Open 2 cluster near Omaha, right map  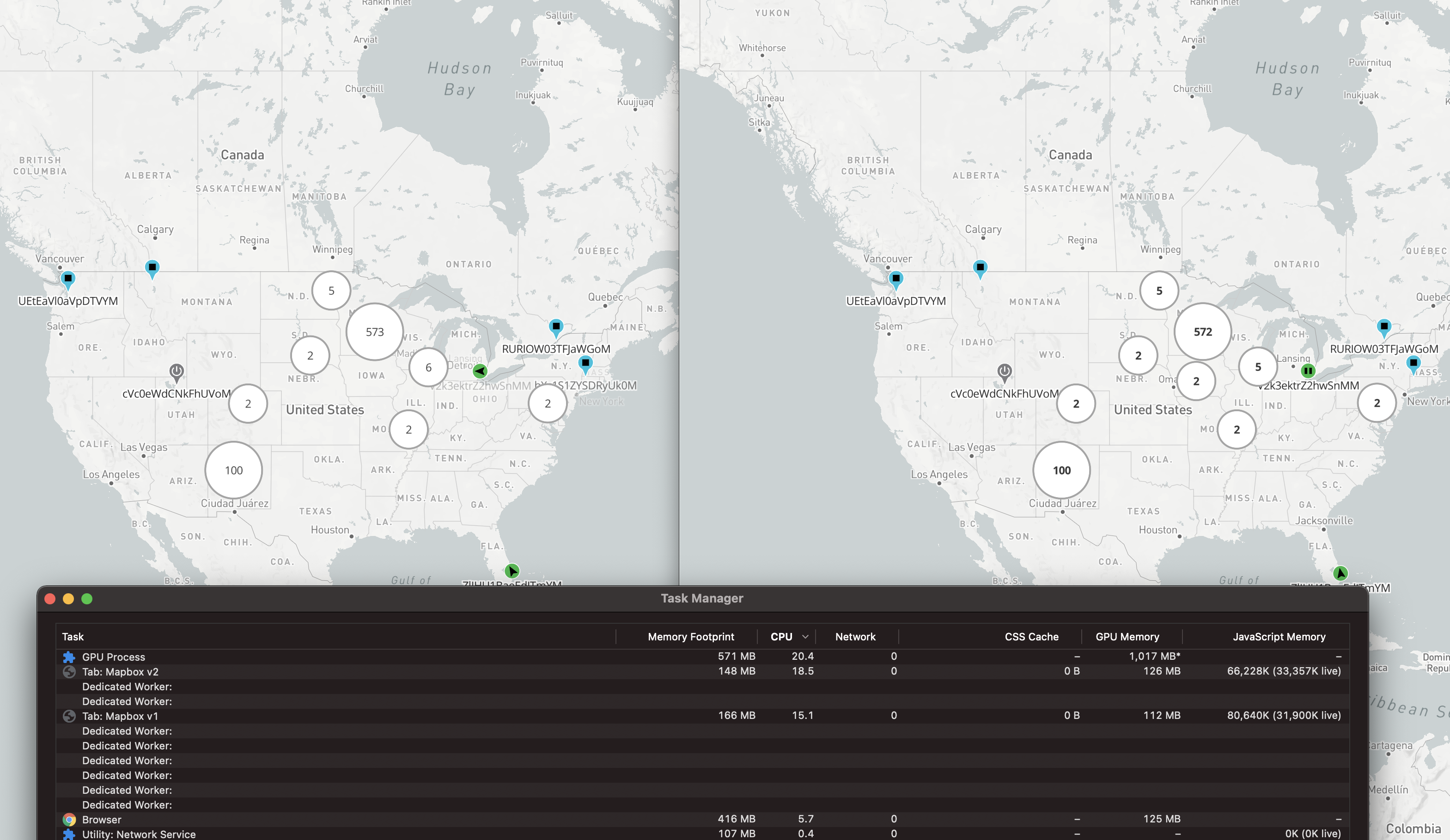click(x=1196, y=381)
